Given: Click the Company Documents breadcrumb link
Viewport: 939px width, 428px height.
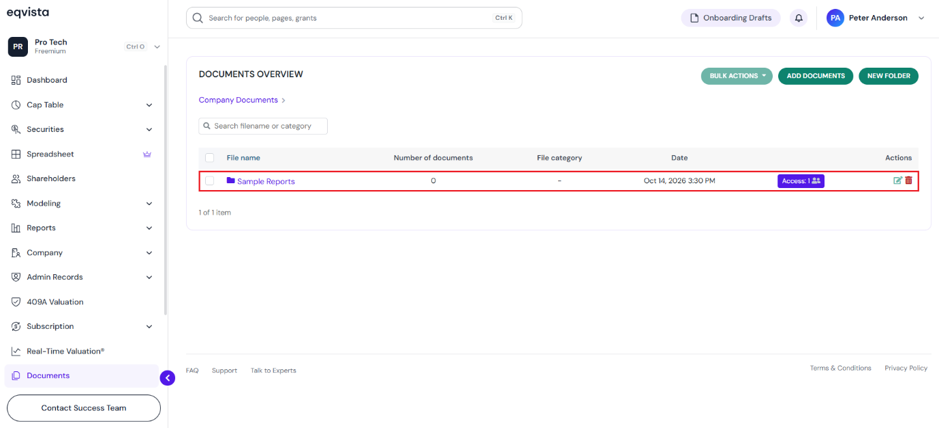Looking at the screenshot, I should point(238,100).
